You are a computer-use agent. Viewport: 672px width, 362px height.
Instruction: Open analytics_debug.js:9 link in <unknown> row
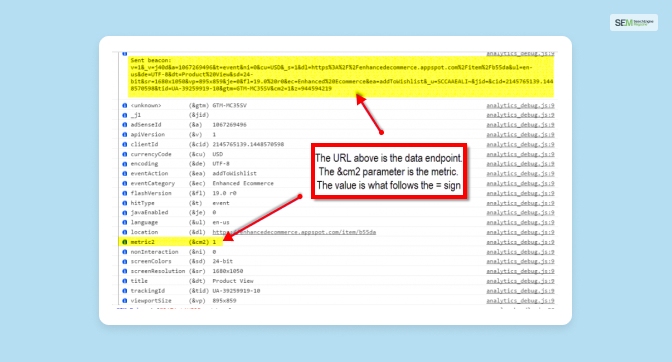point(520,105)
